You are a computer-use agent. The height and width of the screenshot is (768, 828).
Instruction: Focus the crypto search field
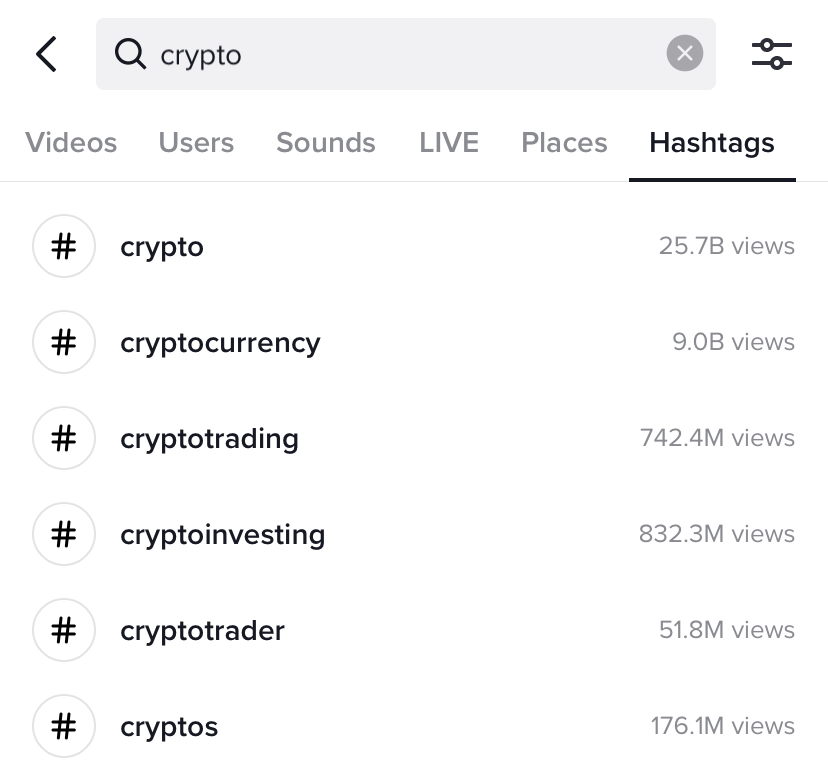(x=400, y=54)
